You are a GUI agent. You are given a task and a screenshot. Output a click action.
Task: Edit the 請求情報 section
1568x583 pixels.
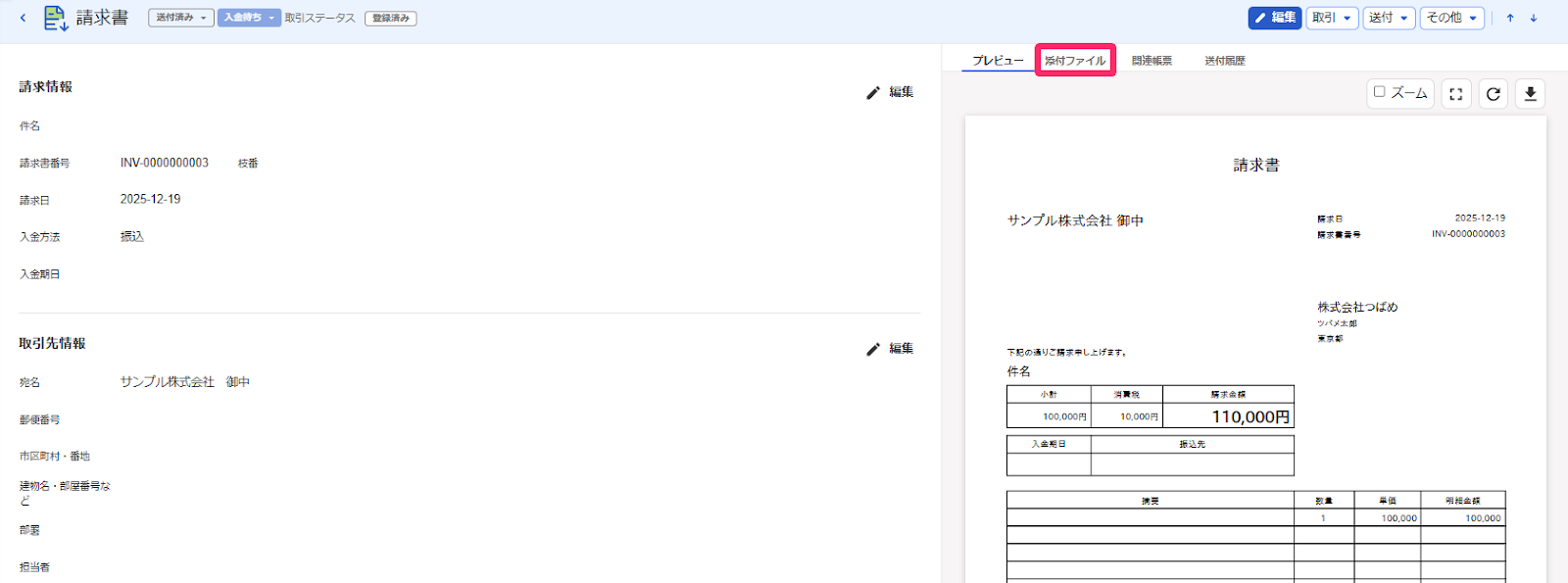click(x=890, y=92)
